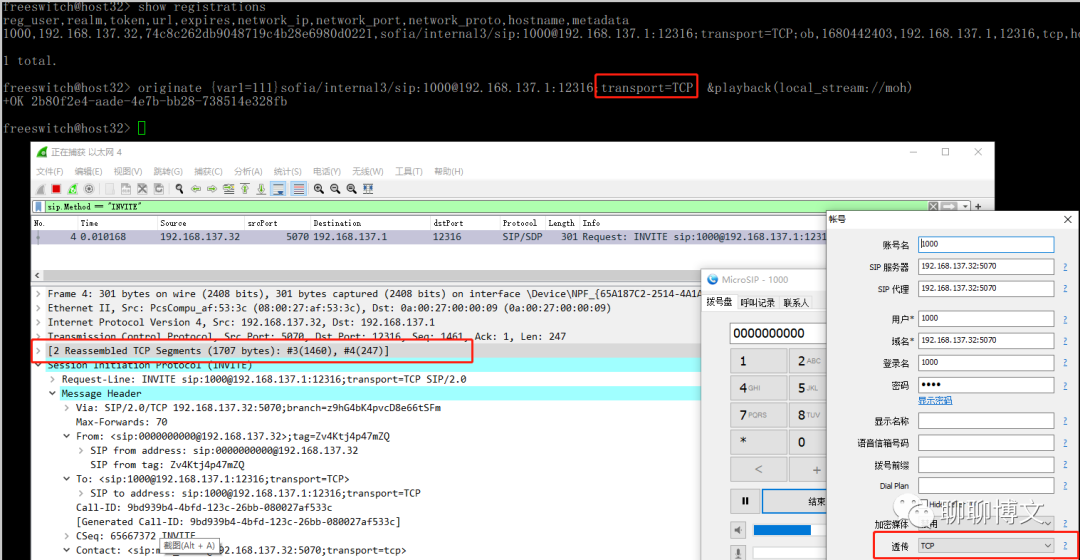This screenshot has width=1080, height=560.
Task: Open 统计(S) menu in Wireshark
Action: tap(287, 172)
